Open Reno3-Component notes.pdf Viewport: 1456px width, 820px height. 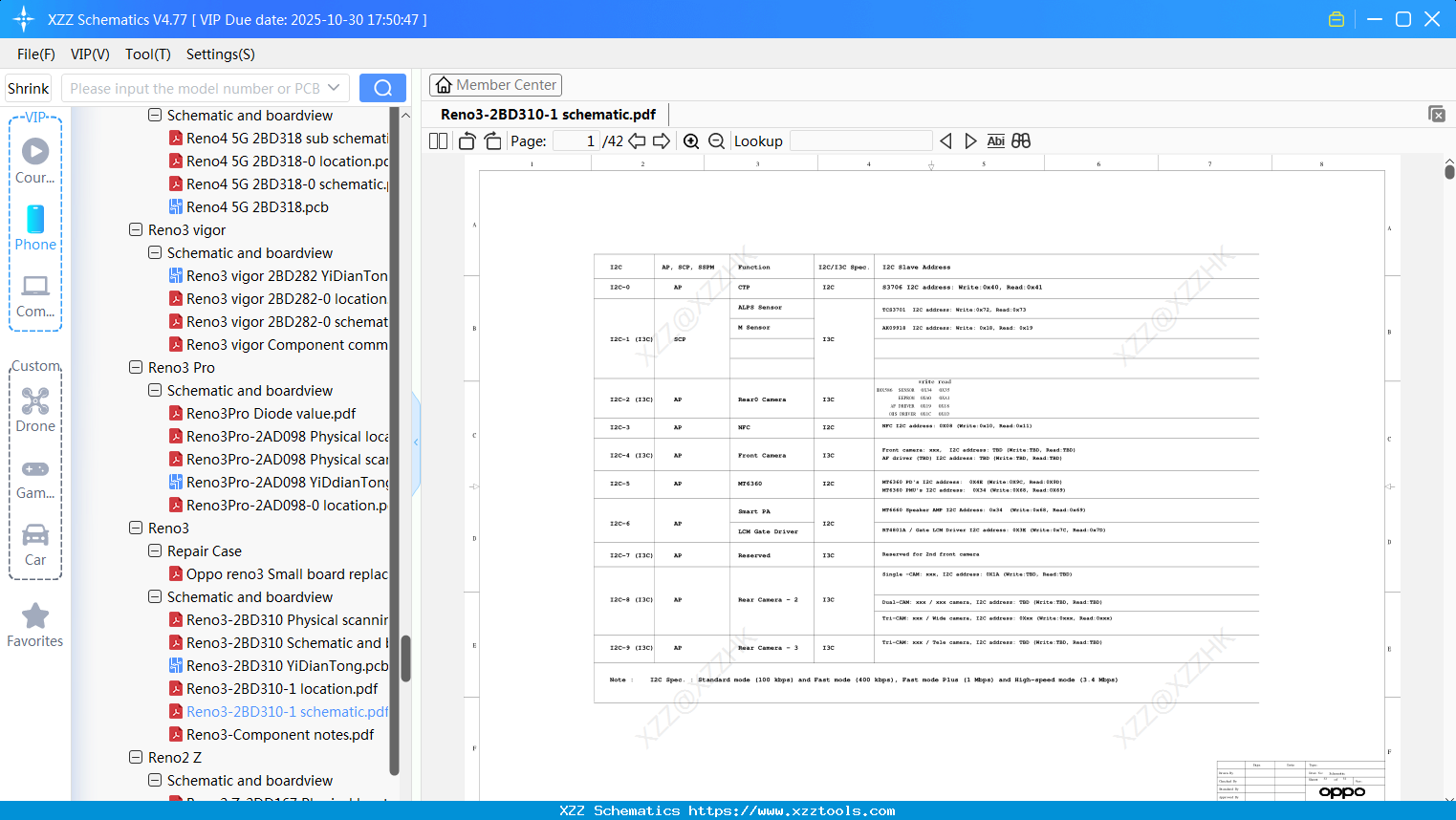[280, 734]
